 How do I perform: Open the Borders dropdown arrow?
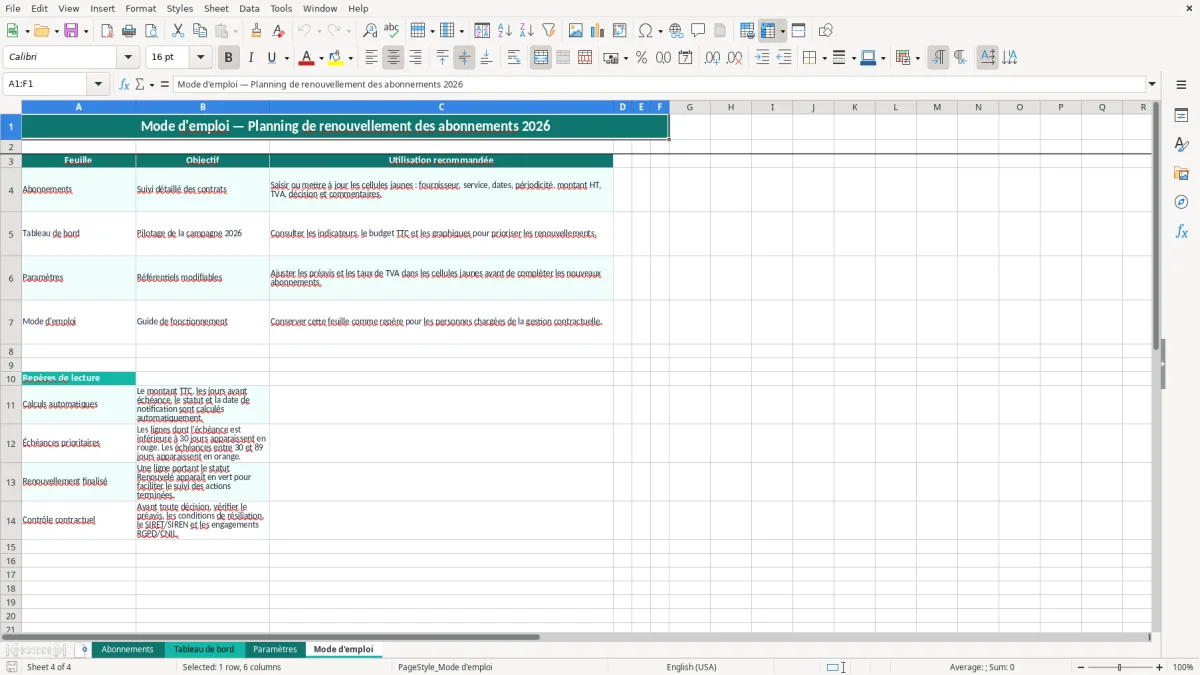(824, 58)
